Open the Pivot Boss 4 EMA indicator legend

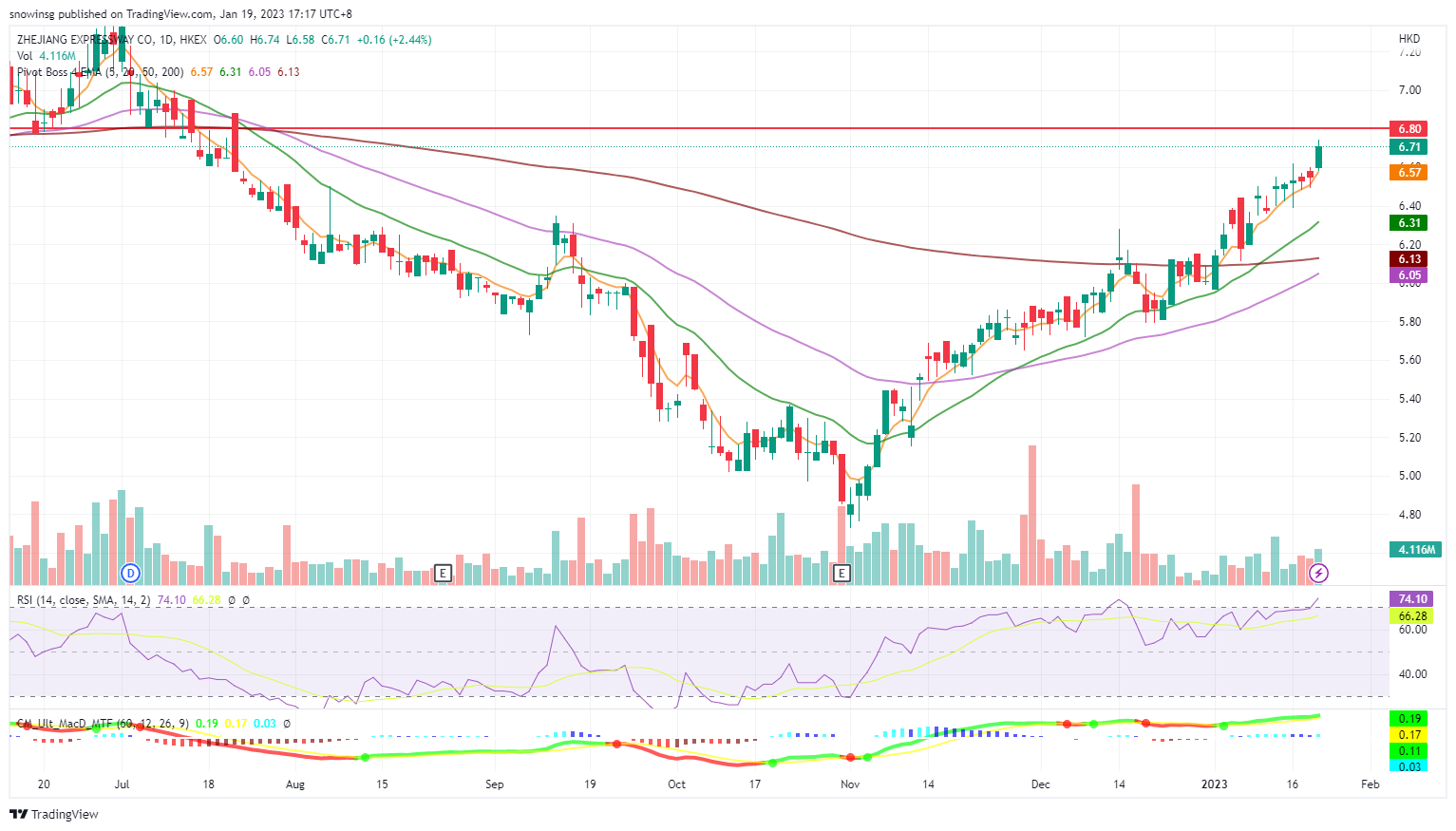(100, 72)
